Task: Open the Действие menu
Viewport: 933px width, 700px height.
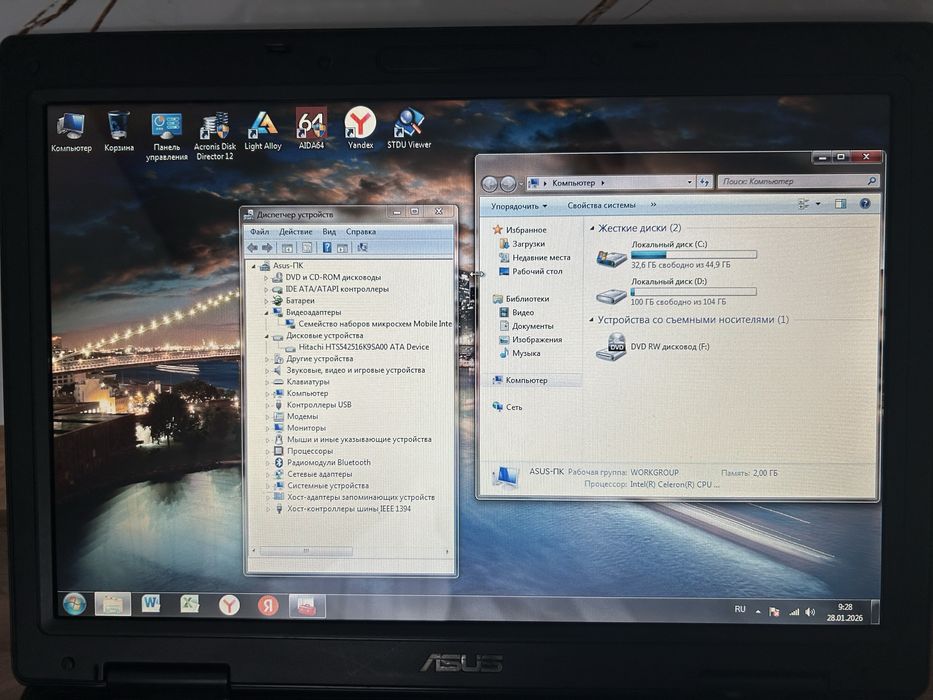Action: 296,232
